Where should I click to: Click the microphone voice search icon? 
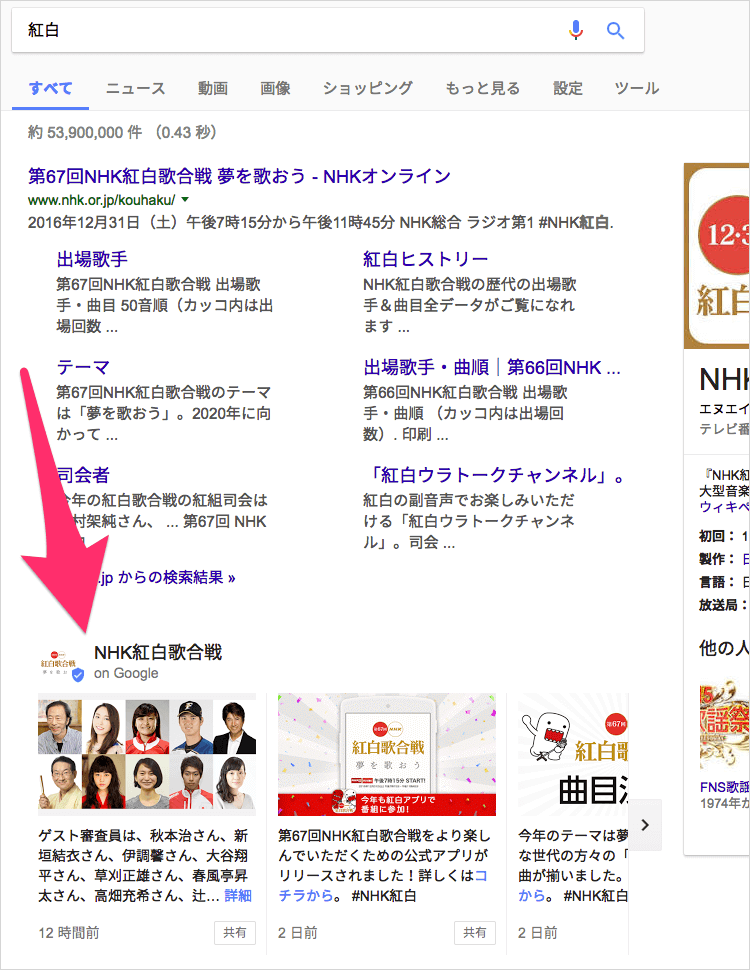575,30
